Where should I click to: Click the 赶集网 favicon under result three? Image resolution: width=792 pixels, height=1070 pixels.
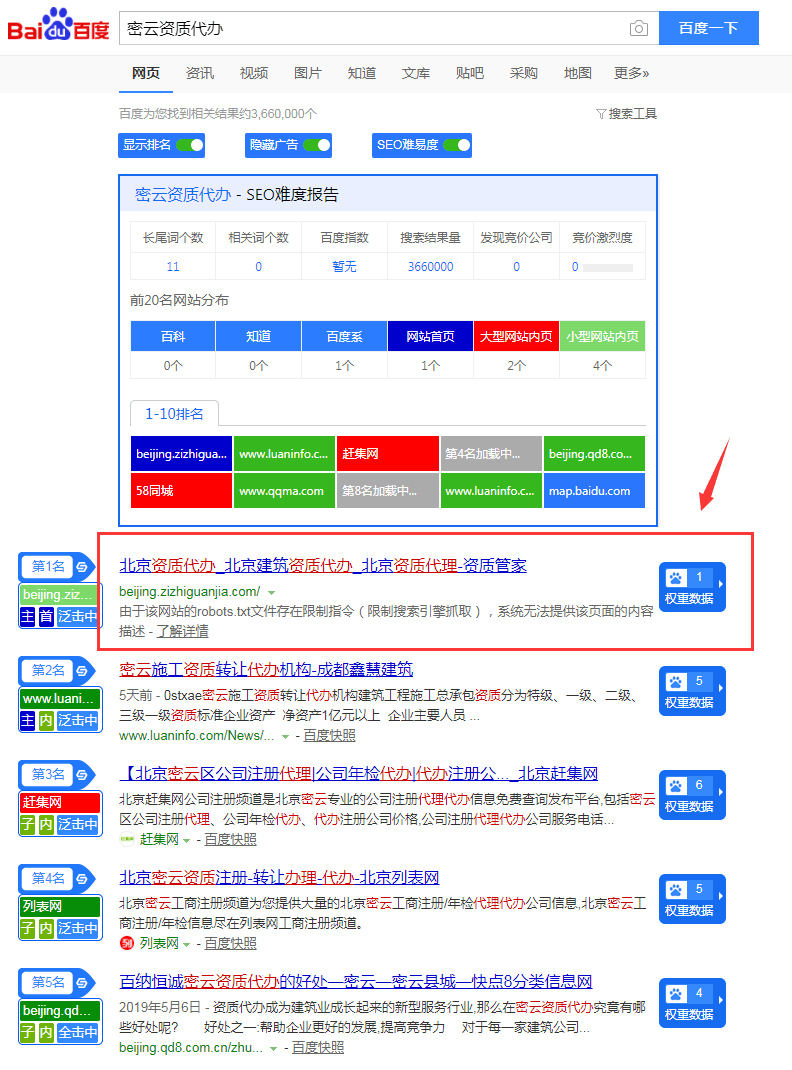[x=127, y=839]
